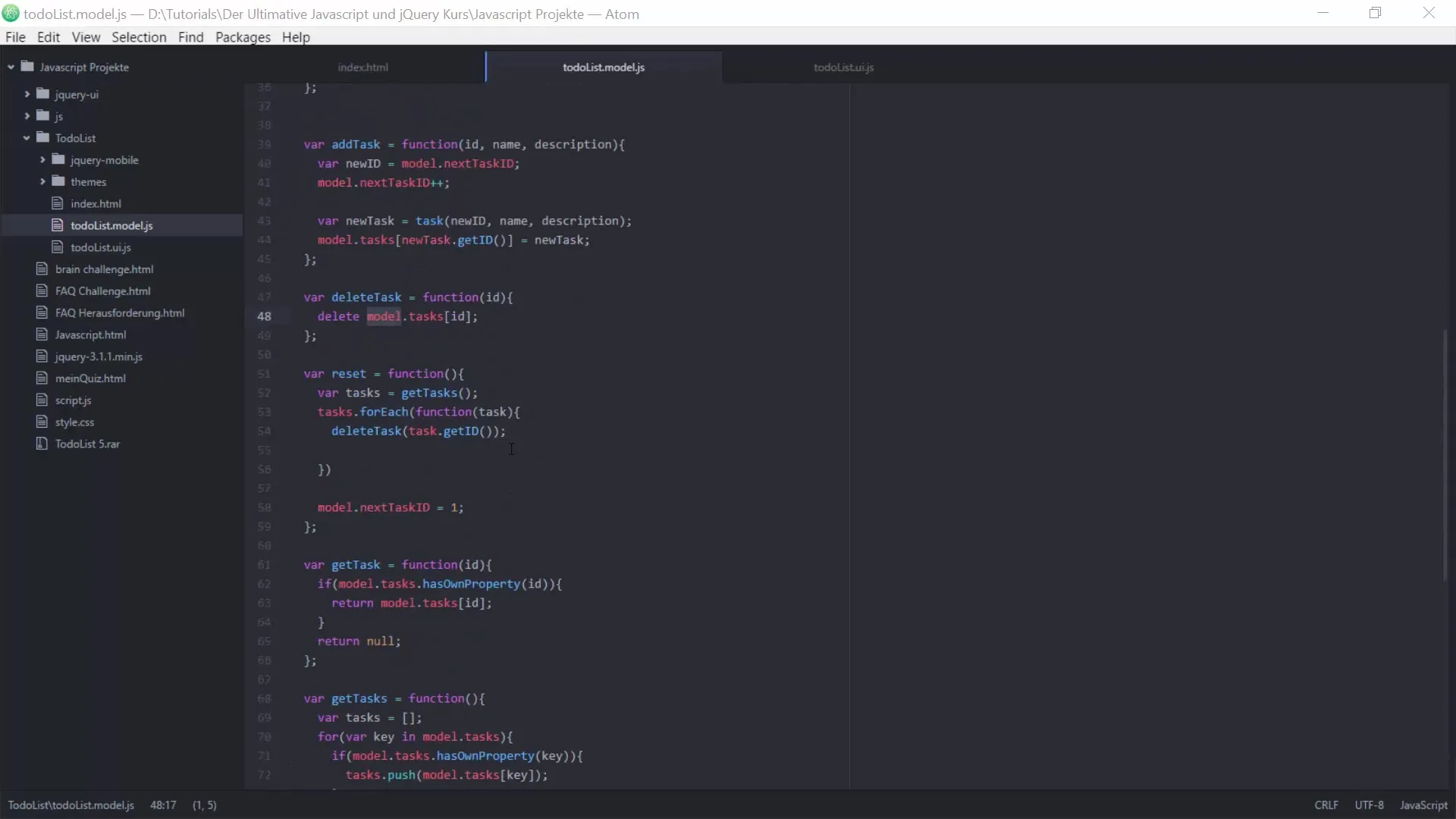Click the file icon of script.js
Screen dimensions: 1456x819
pyautogui.click(x=42, y=400)
